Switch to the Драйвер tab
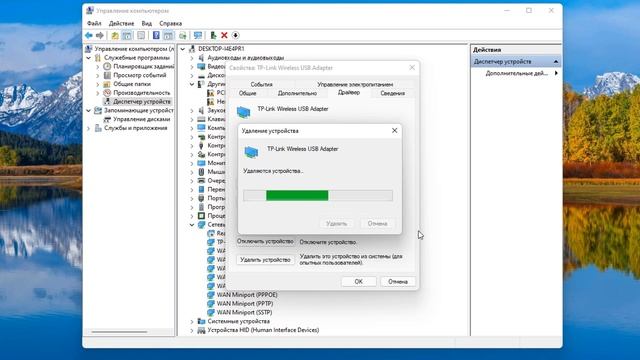640x360 pixels. 349,93
